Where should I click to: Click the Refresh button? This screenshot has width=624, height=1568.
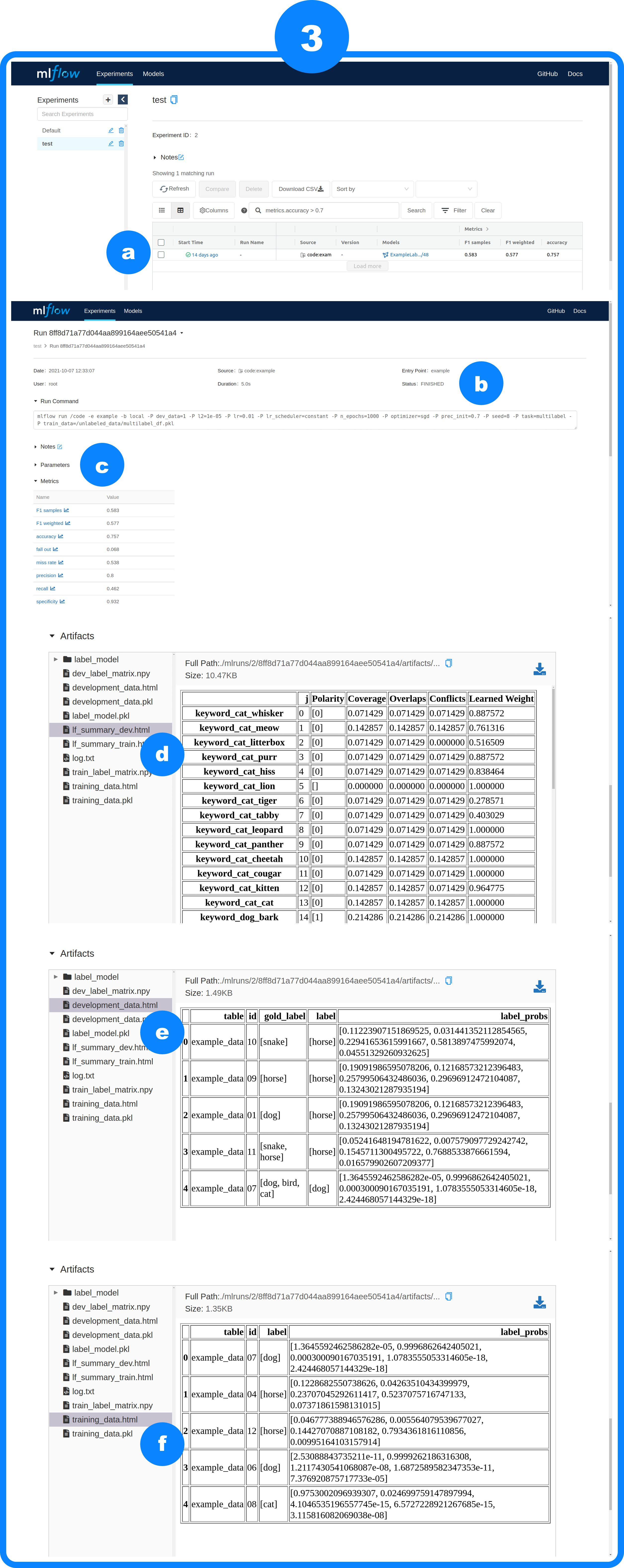coord(174,189)
